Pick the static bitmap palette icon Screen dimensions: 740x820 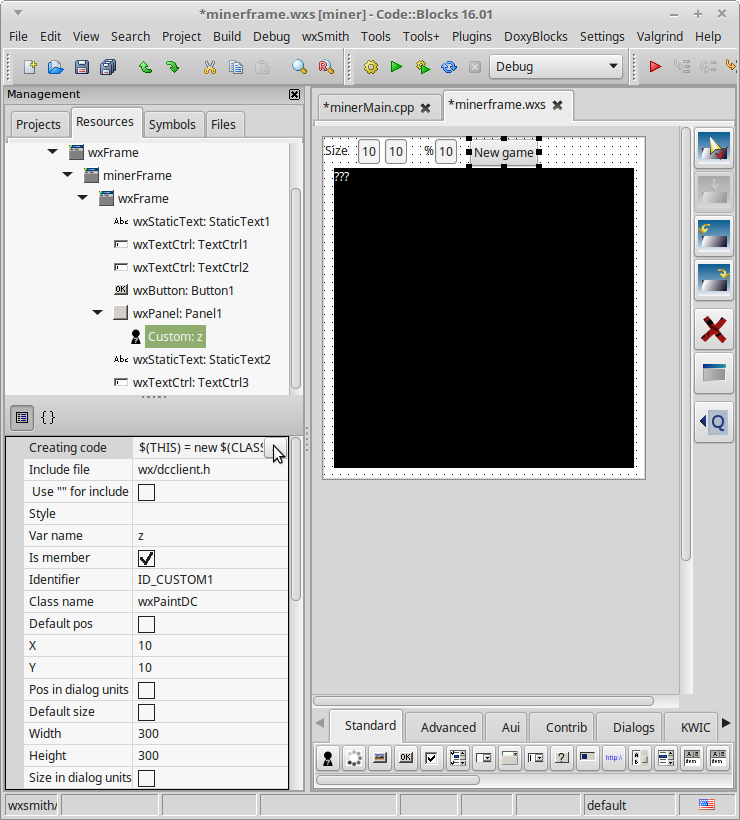[x=380, y=758]
